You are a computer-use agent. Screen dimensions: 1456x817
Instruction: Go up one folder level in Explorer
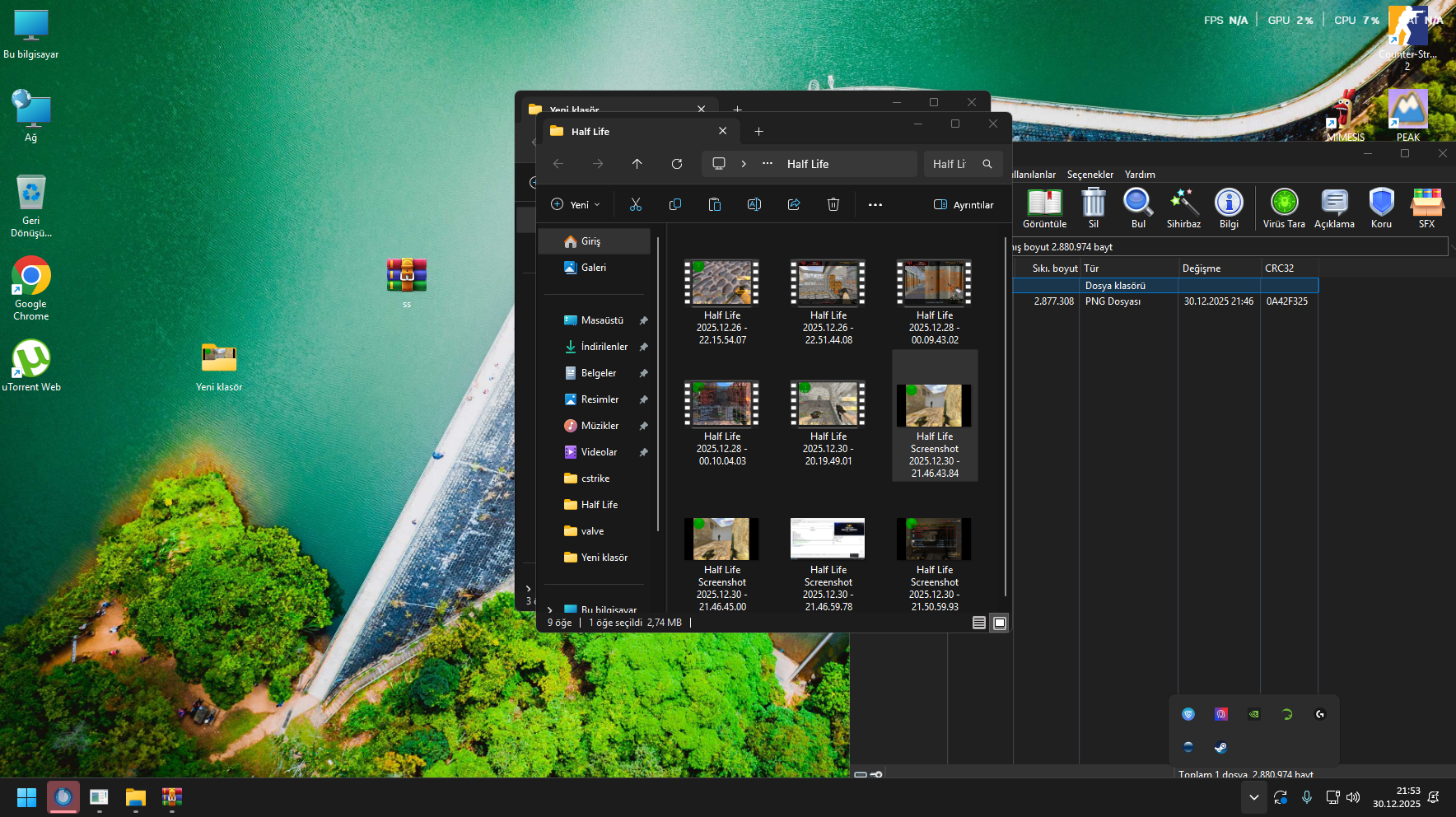[x=637, y=164]
